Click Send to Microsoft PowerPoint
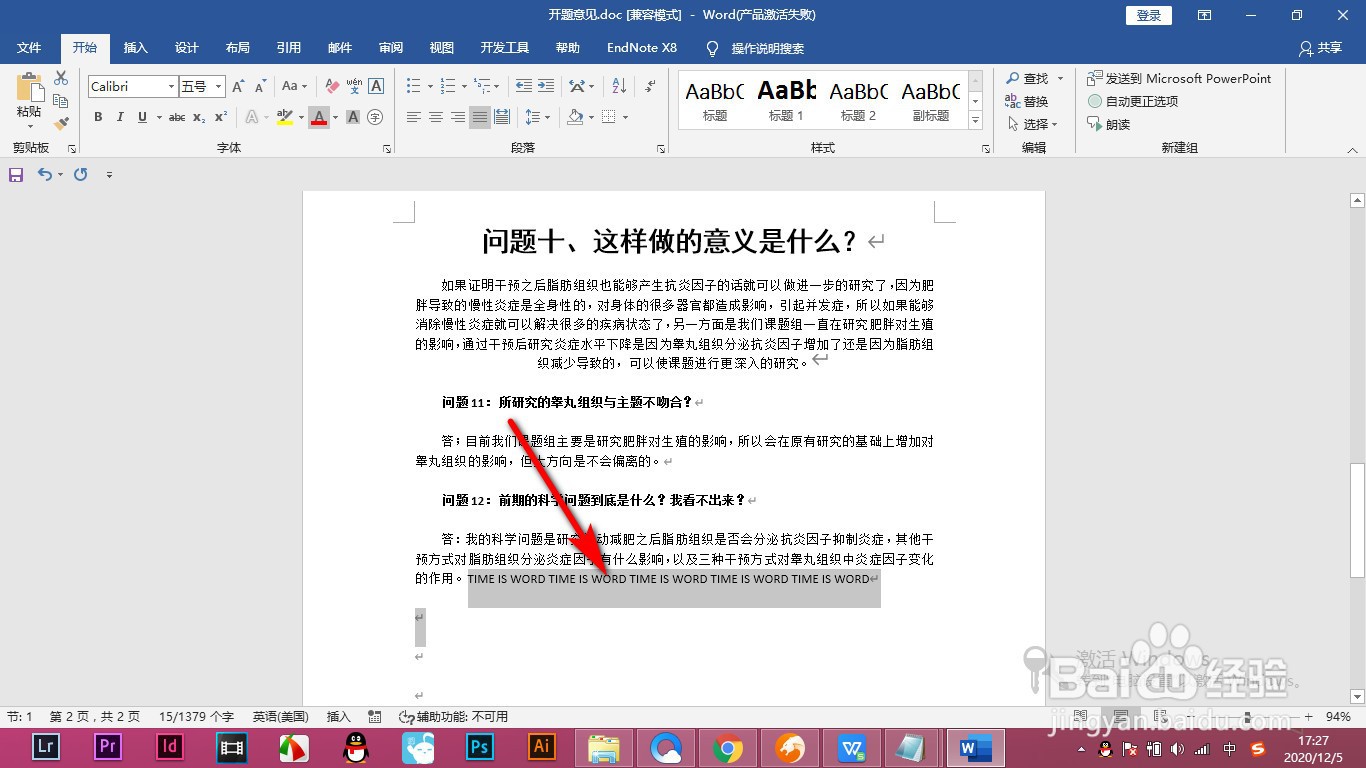The image size is (1366, 768). click(x=1179, y=78)
